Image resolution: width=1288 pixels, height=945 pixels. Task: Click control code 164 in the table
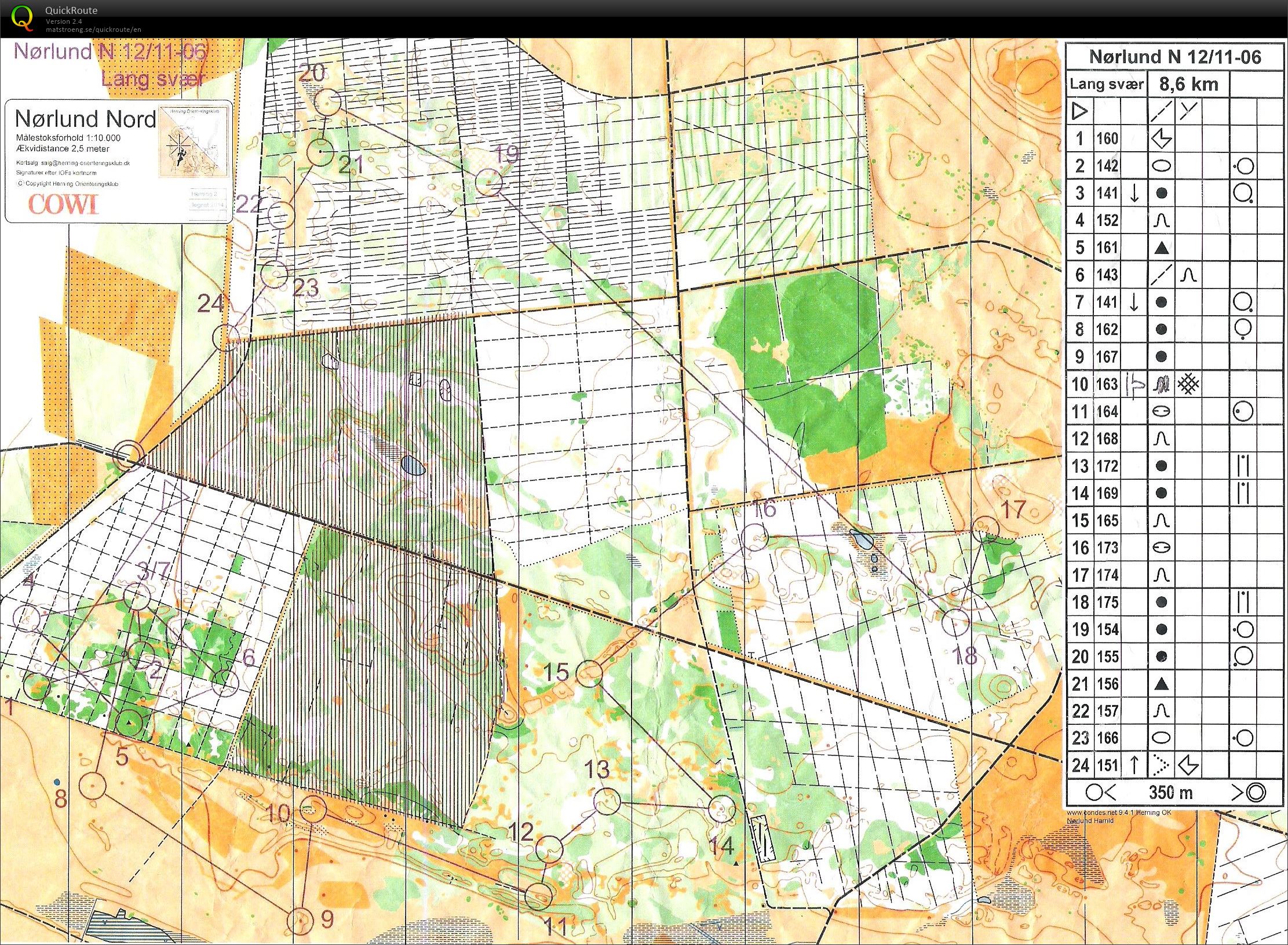coord(1107,411)
